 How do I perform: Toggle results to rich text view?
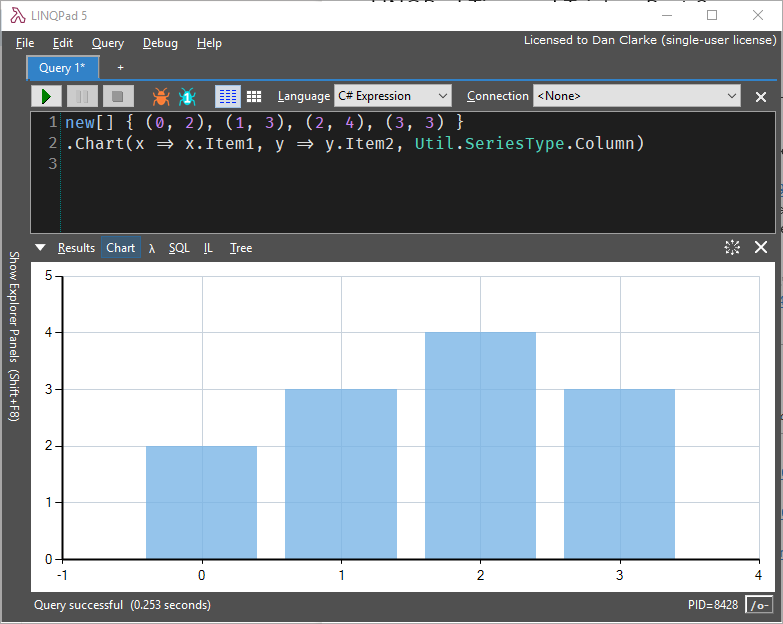(x=228, y=96)
